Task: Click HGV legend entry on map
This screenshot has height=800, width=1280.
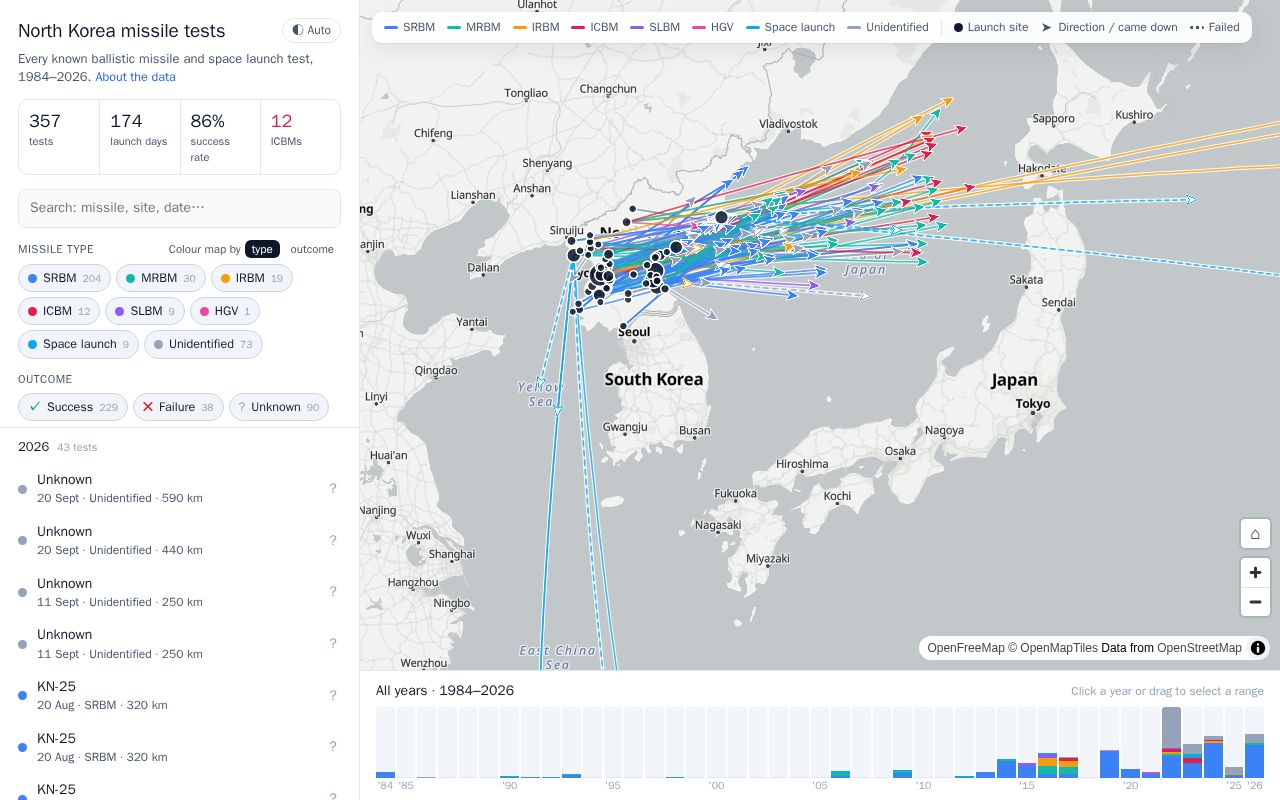Action: tap(713, 27)
